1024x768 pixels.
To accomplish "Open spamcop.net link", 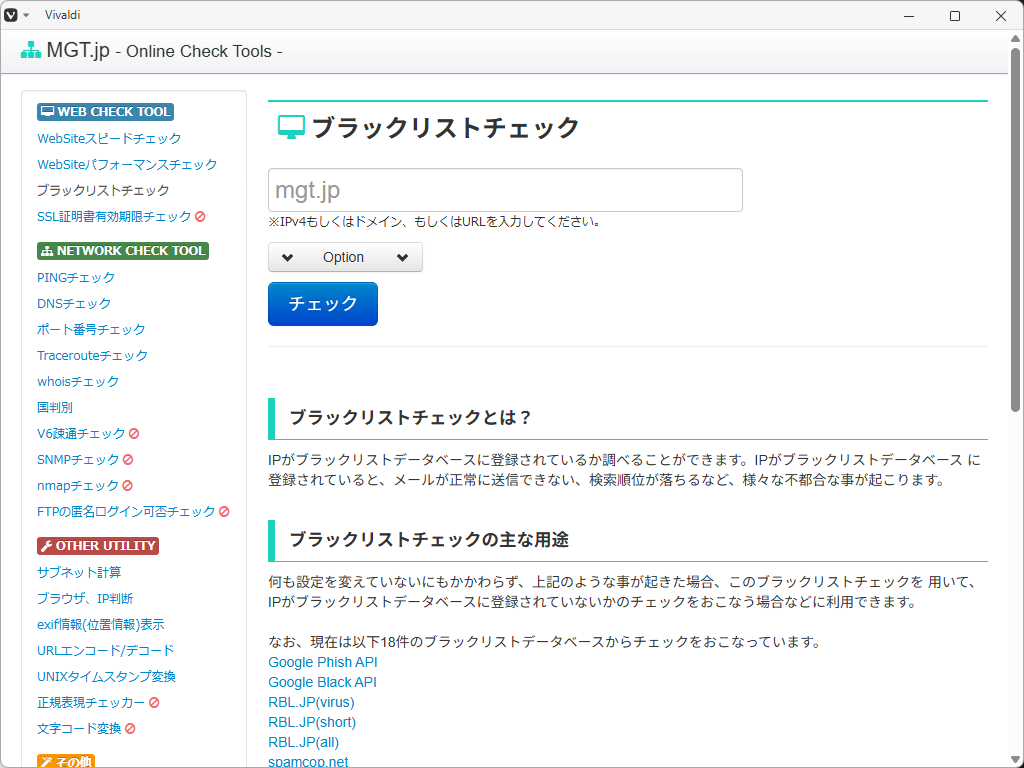I will click(x=308, y=761).
